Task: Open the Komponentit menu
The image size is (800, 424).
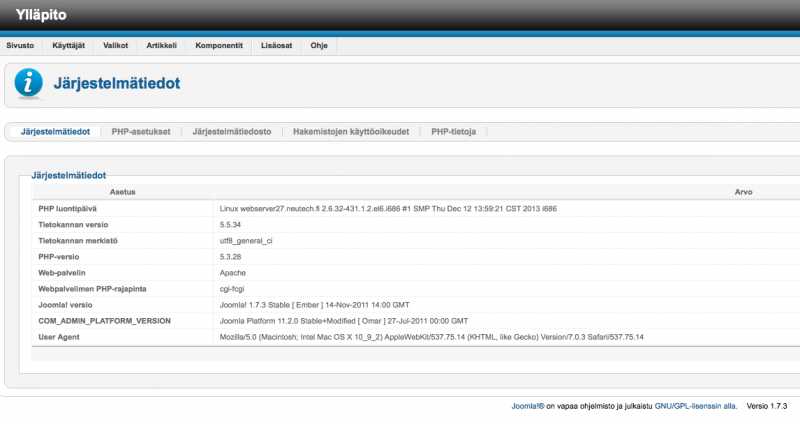Action: (x=219, y=45)
